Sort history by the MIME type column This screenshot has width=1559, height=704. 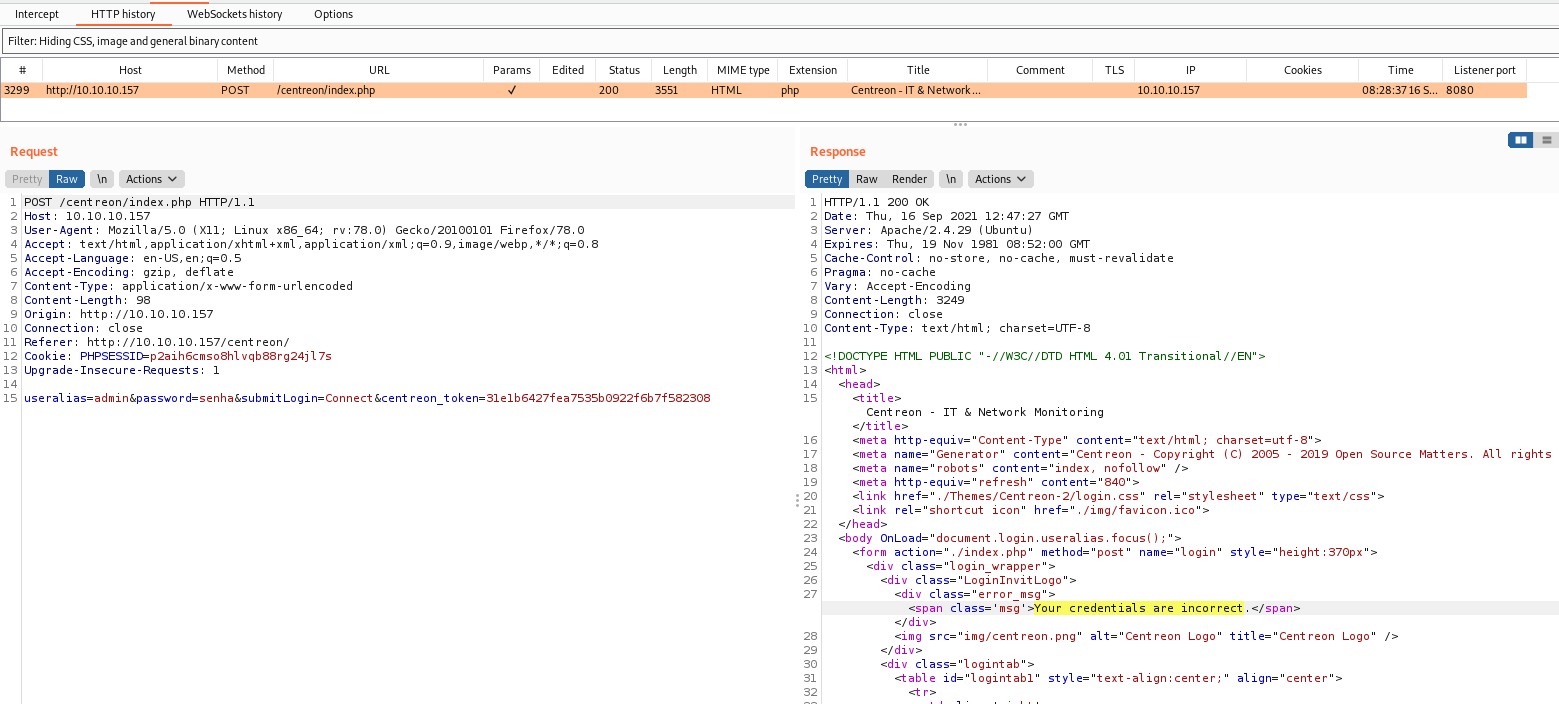[743, 70]
